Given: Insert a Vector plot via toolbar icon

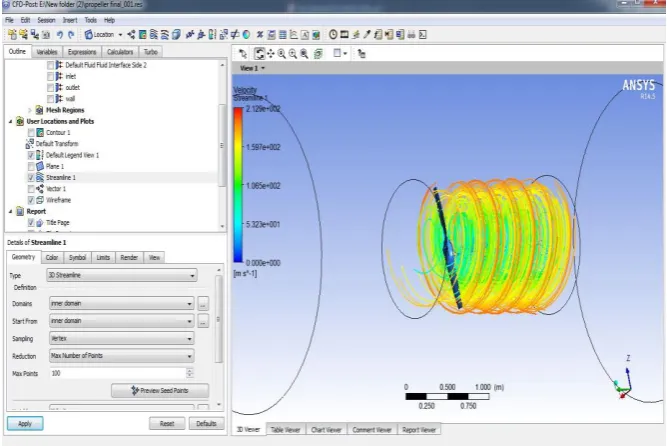Looking at the screenshot, I should [131, 34].
